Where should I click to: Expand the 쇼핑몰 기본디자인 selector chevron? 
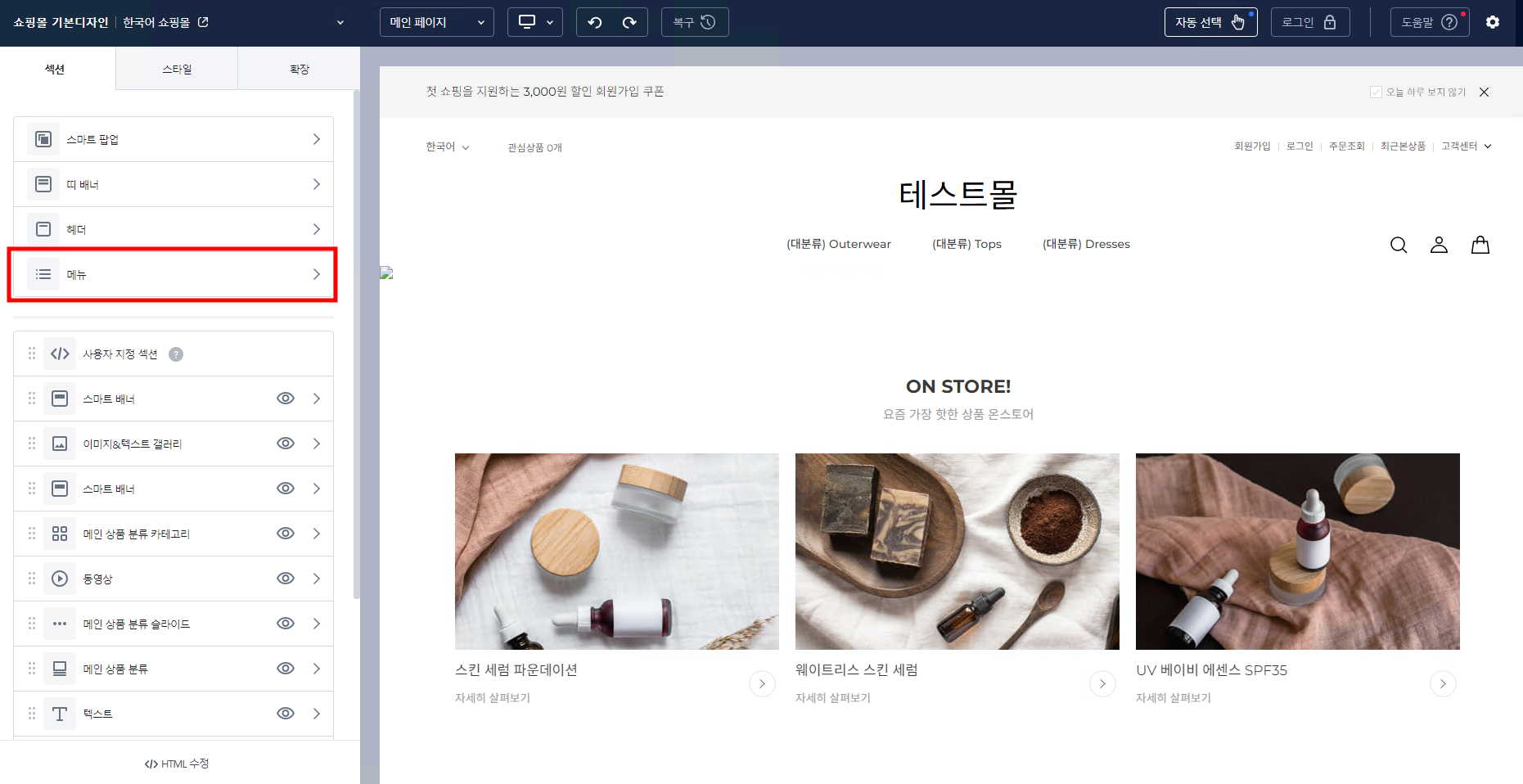pos(340,23)
